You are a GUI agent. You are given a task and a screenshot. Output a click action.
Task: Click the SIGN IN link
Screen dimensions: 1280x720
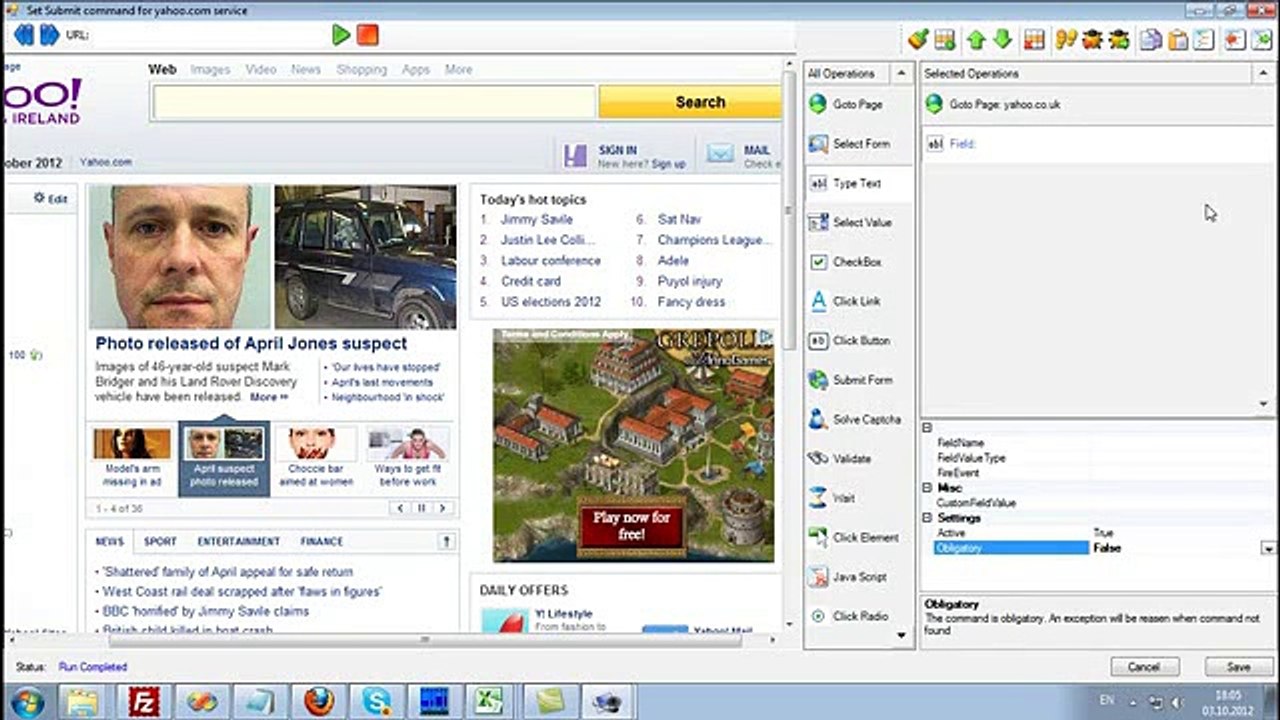click(x=618, y=150)
